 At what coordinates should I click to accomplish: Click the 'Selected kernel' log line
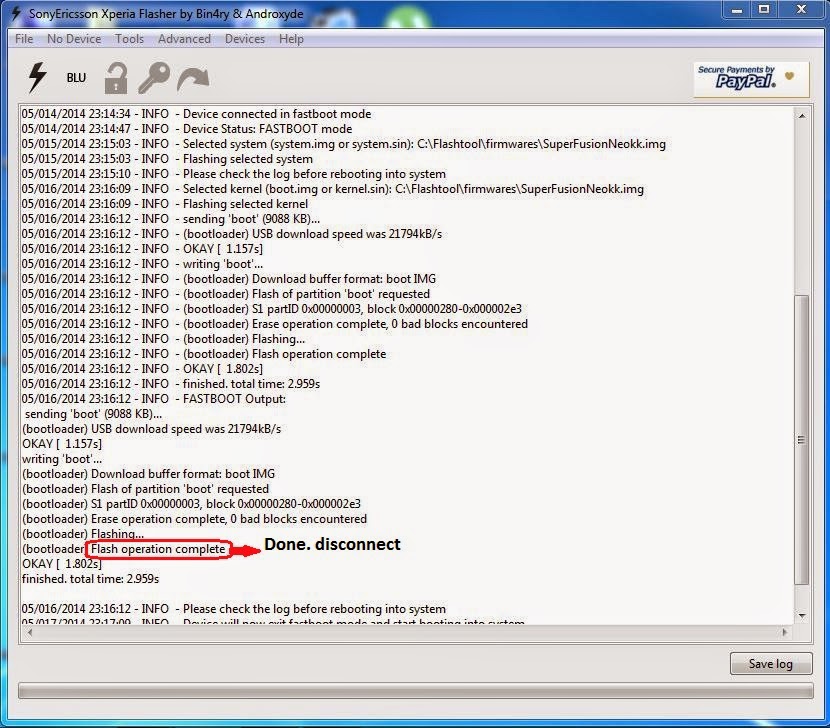pos(332,189)
